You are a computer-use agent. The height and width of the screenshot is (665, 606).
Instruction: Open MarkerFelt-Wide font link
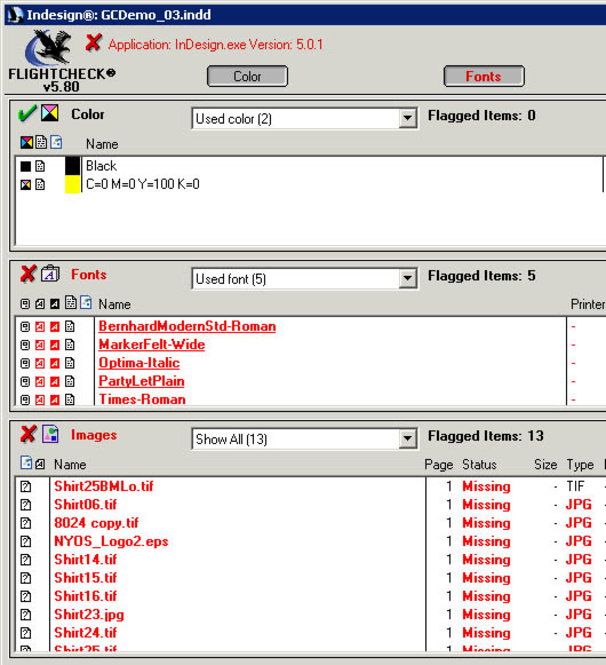click(152, 344)
